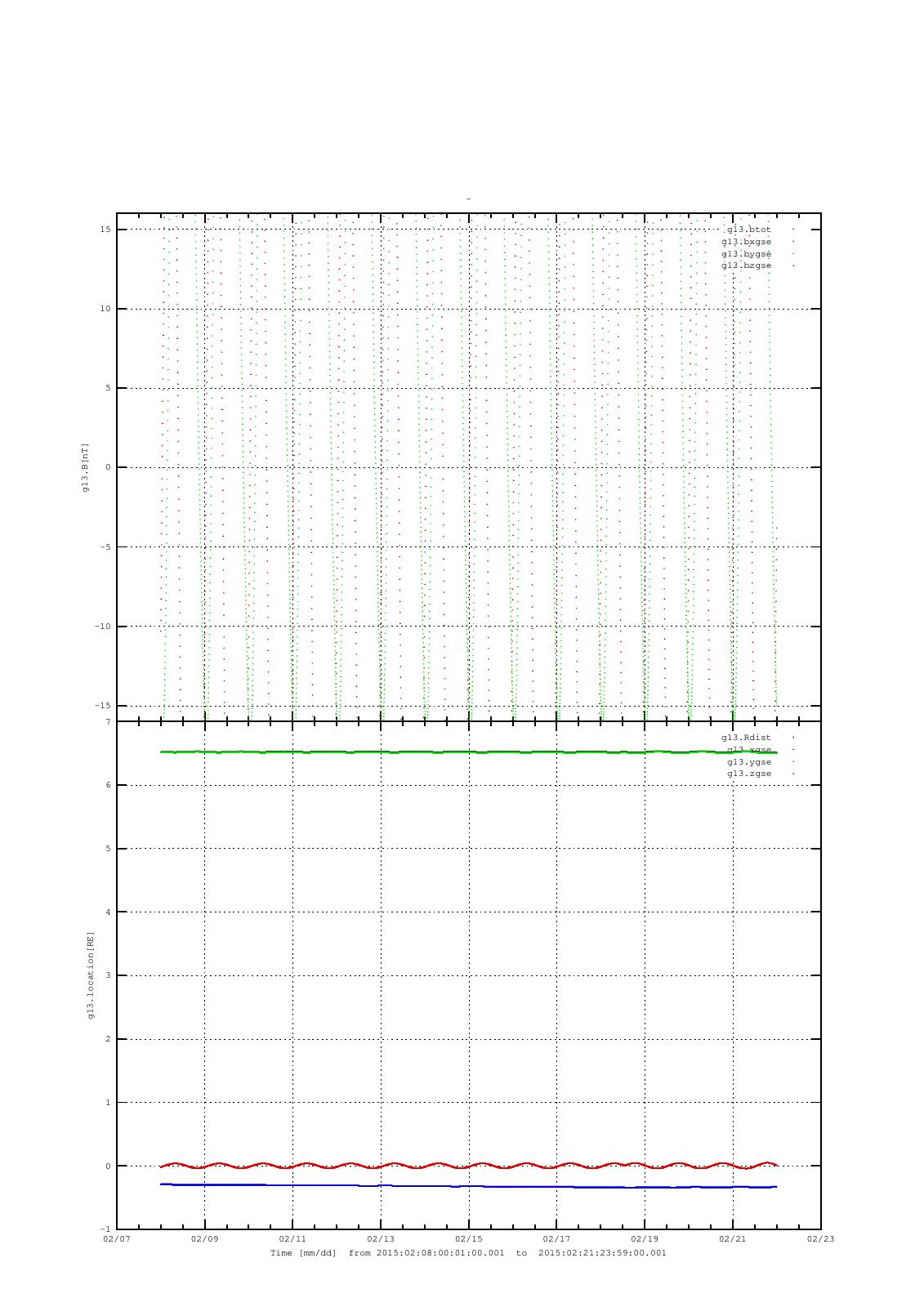This screenshot has height=1307, width=924.
Task: Click the 02/11 date tick label
Action: pos(292,1239)
